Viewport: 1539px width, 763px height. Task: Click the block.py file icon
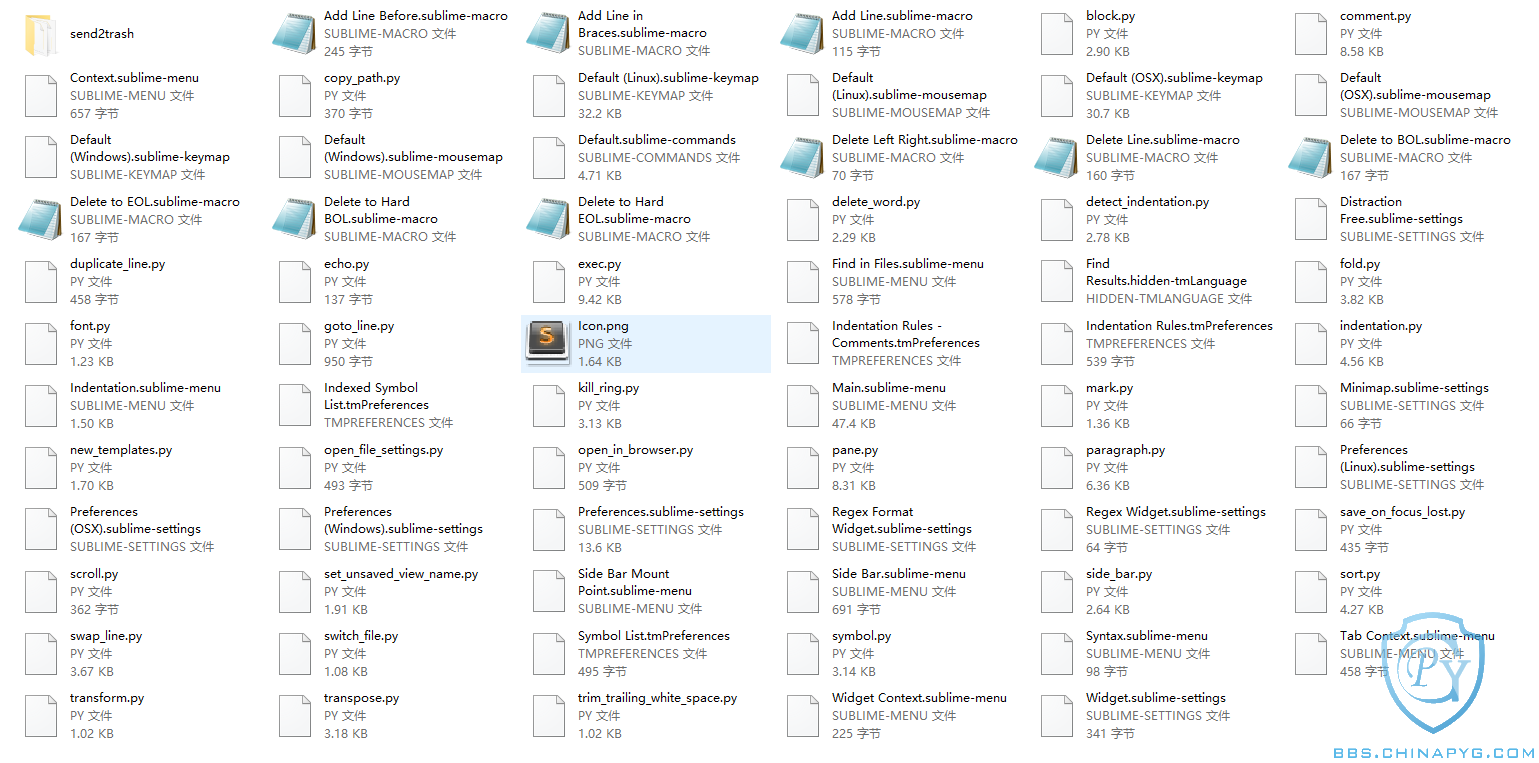[x=1057, y=34]
